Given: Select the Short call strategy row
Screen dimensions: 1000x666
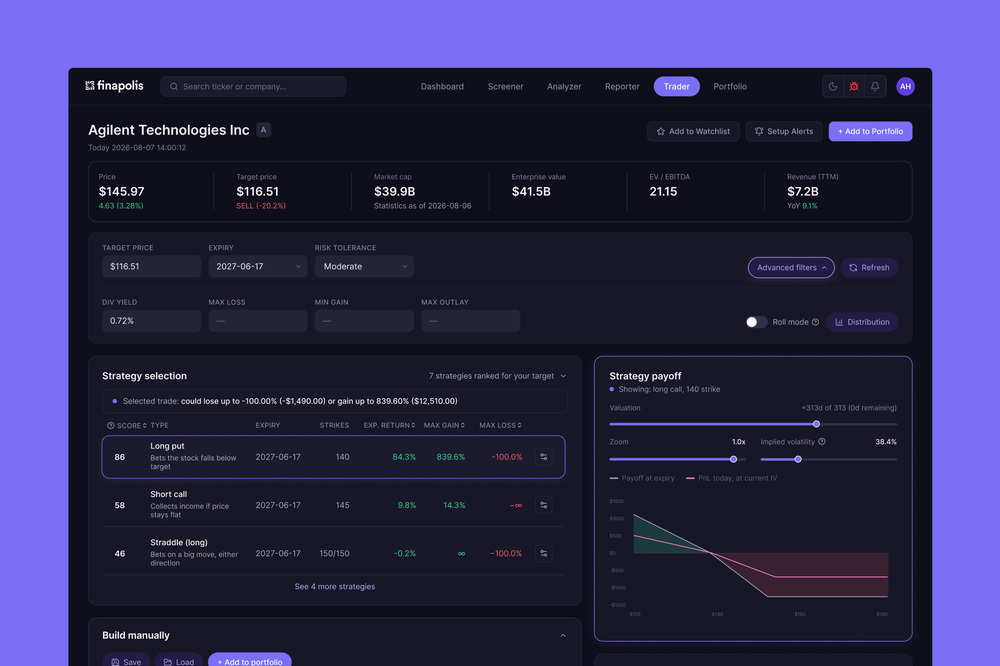Looking at the screenshot, I should 333,505.
